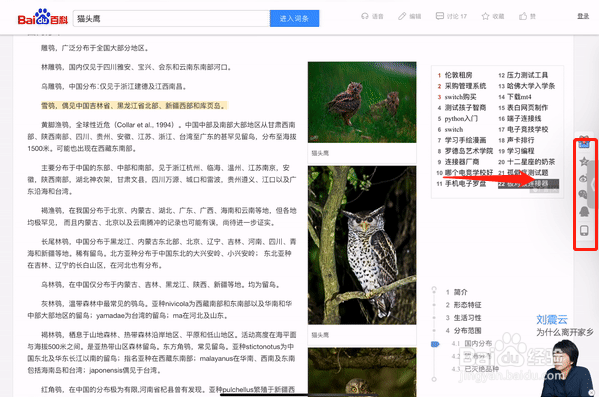The image size is (599, 397).
Task: Open hot search 测试孩子智商
Action: coord(465,107)
